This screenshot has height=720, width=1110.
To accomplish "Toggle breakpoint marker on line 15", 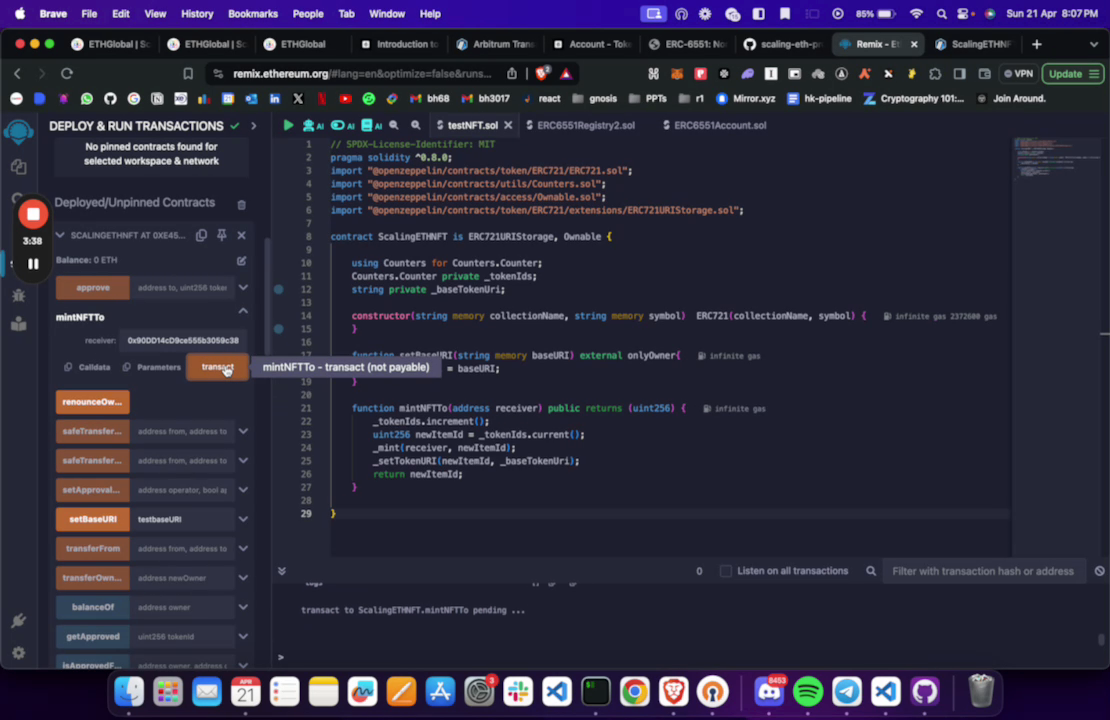I will tap(279, 329).
